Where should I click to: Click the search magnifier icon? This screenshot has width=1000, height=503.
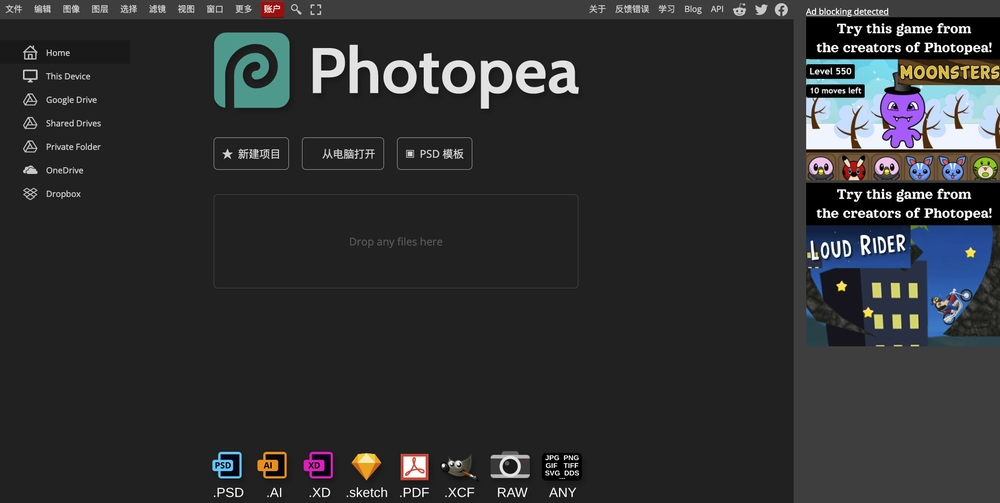point(296,9)
